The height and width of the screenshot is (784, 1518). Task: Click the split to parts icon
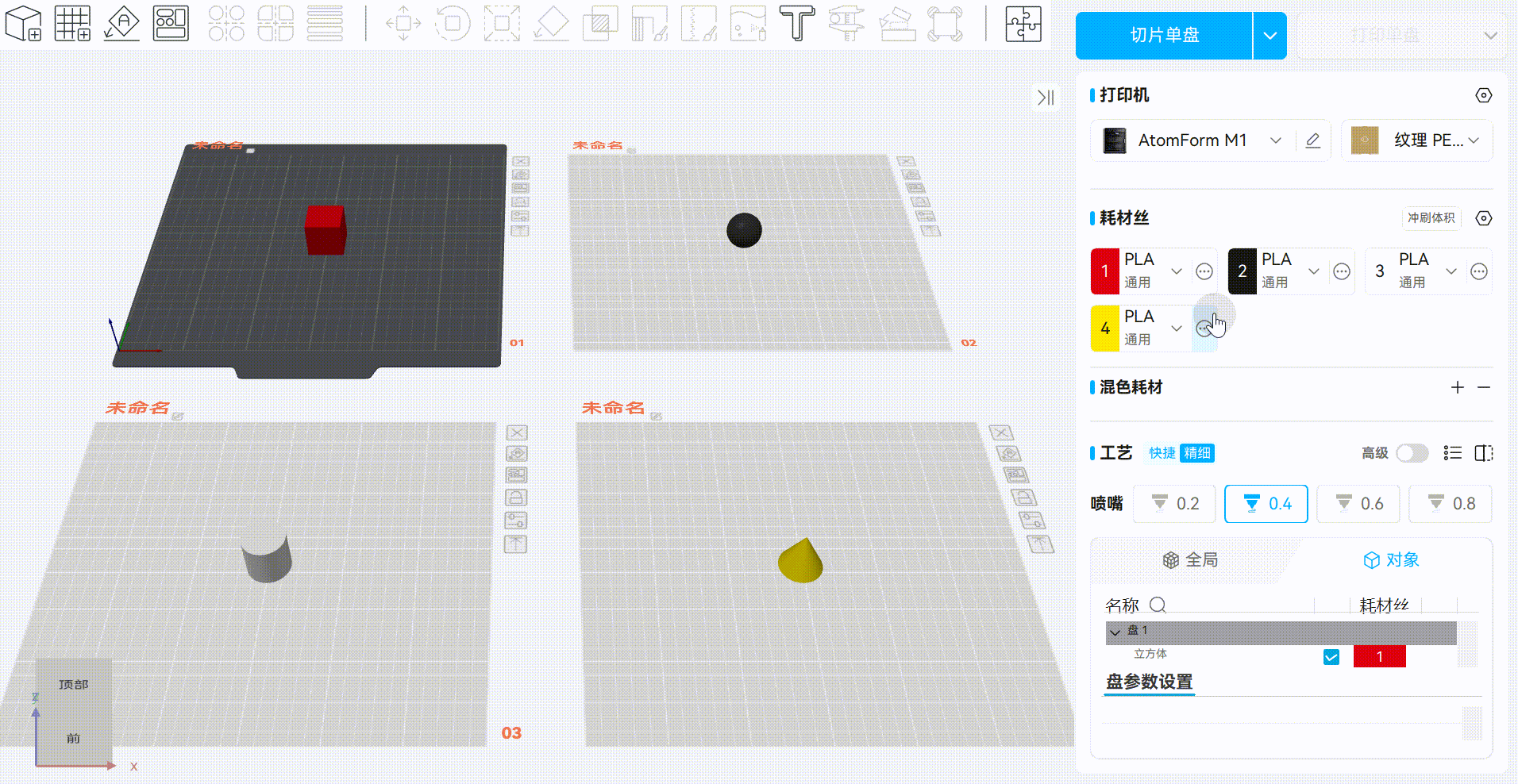[x=275, y=24]
